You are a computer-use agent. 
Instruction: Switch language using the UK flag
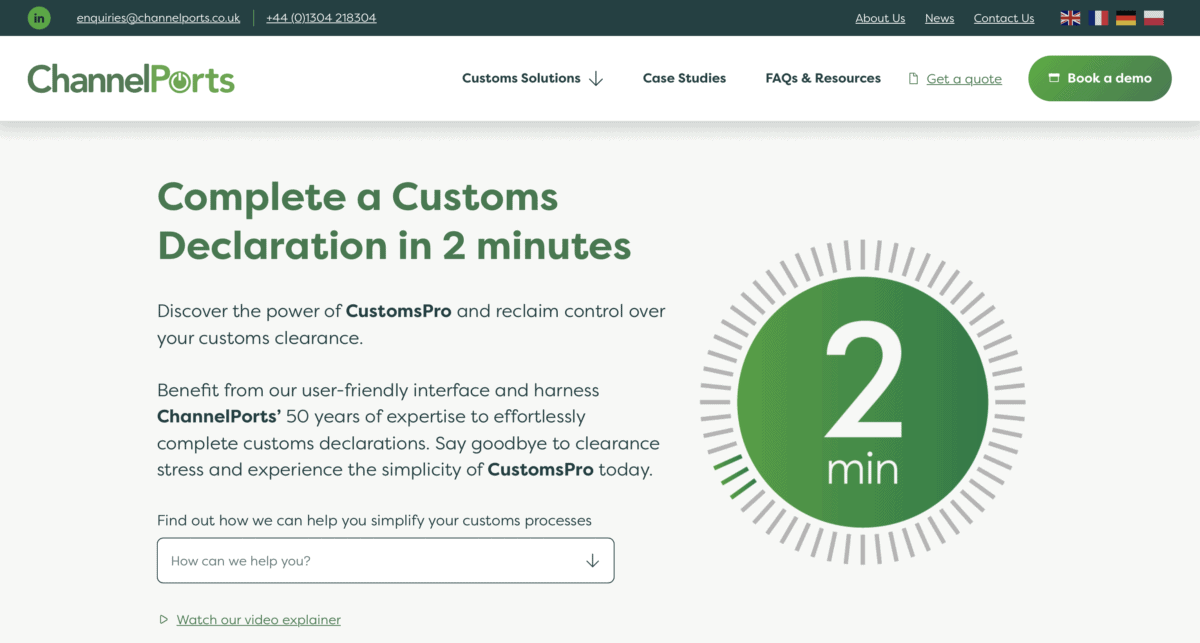pyautogui.click(x=1070, y=18)
